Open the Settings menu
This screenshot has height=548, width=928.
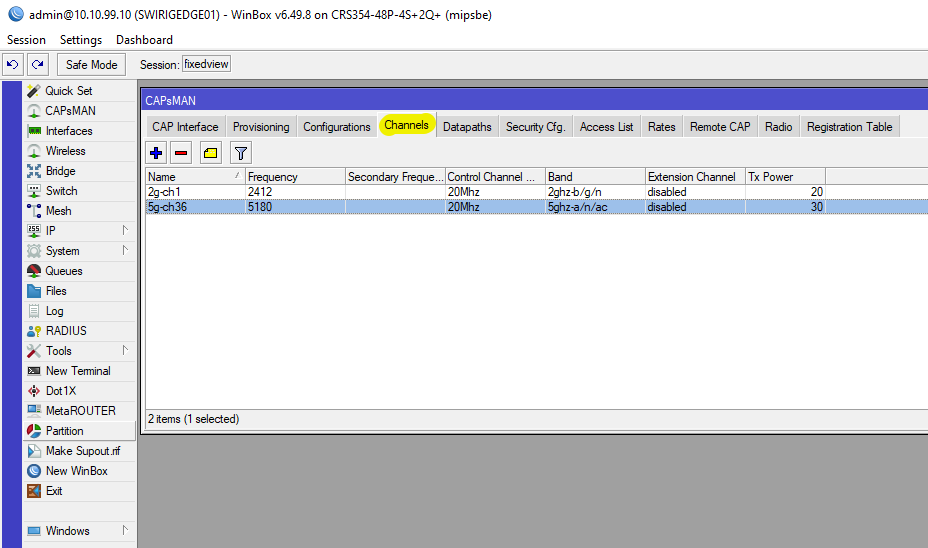[x=81, y=40]
